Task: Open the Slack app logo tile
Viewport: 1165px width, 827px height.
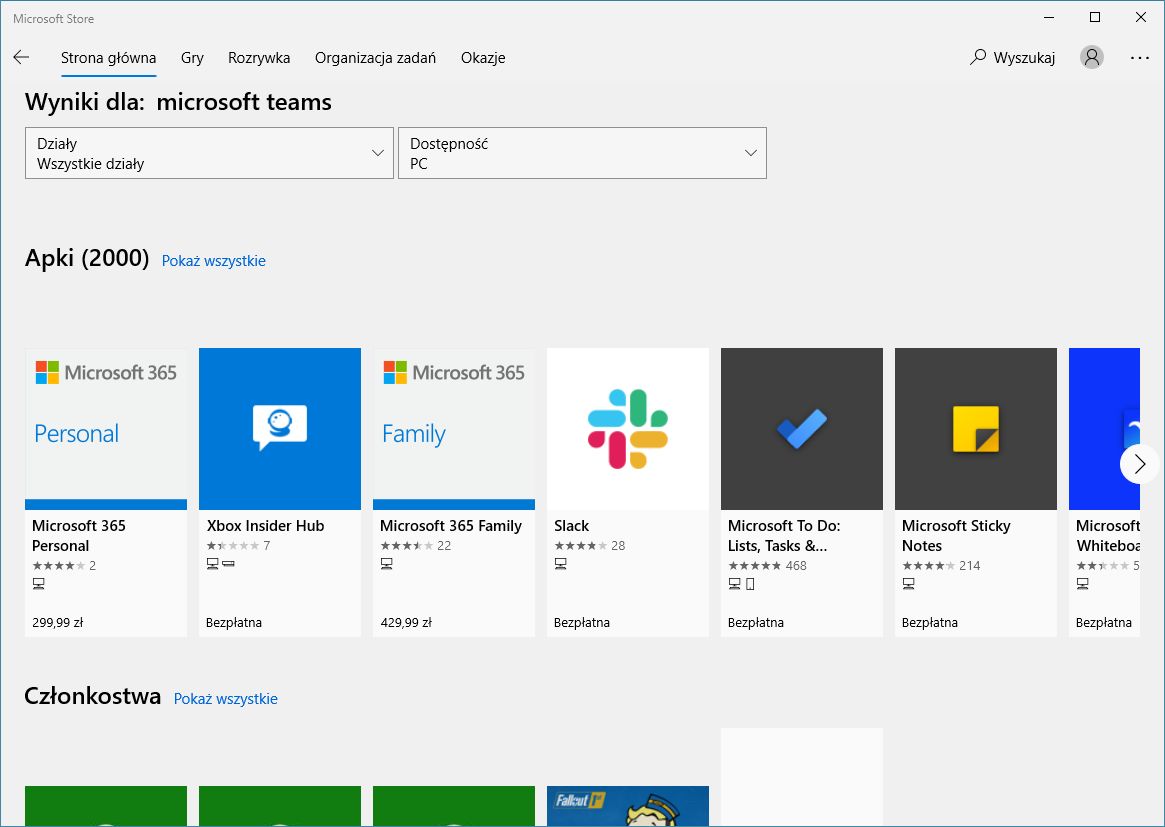Action: (628, 429)
